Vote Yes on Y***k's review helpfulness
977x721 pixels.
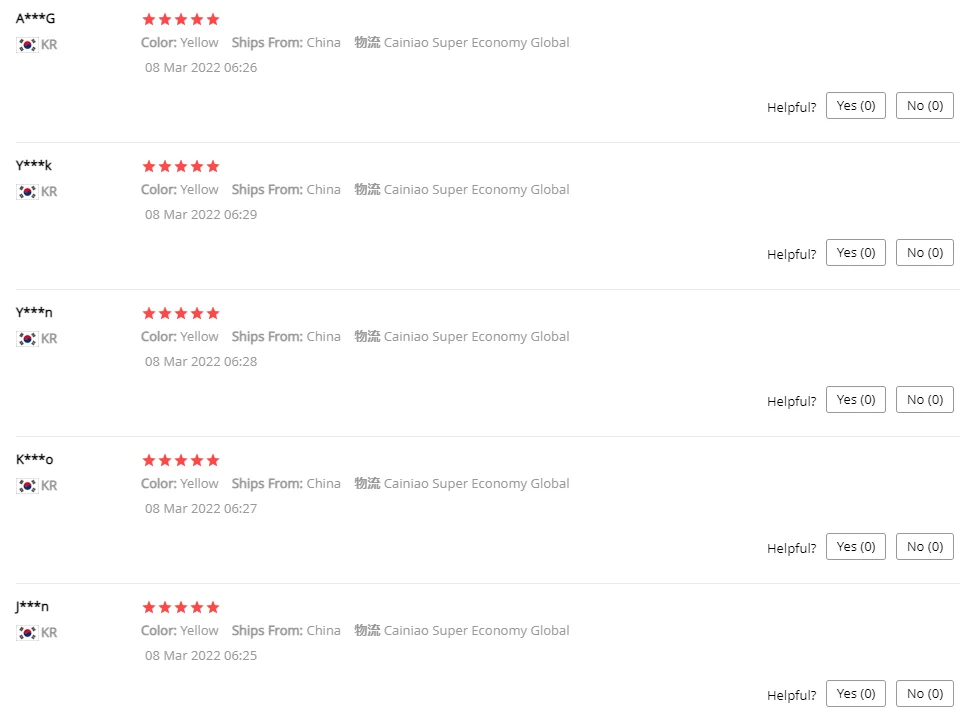[x=855, y=253]
